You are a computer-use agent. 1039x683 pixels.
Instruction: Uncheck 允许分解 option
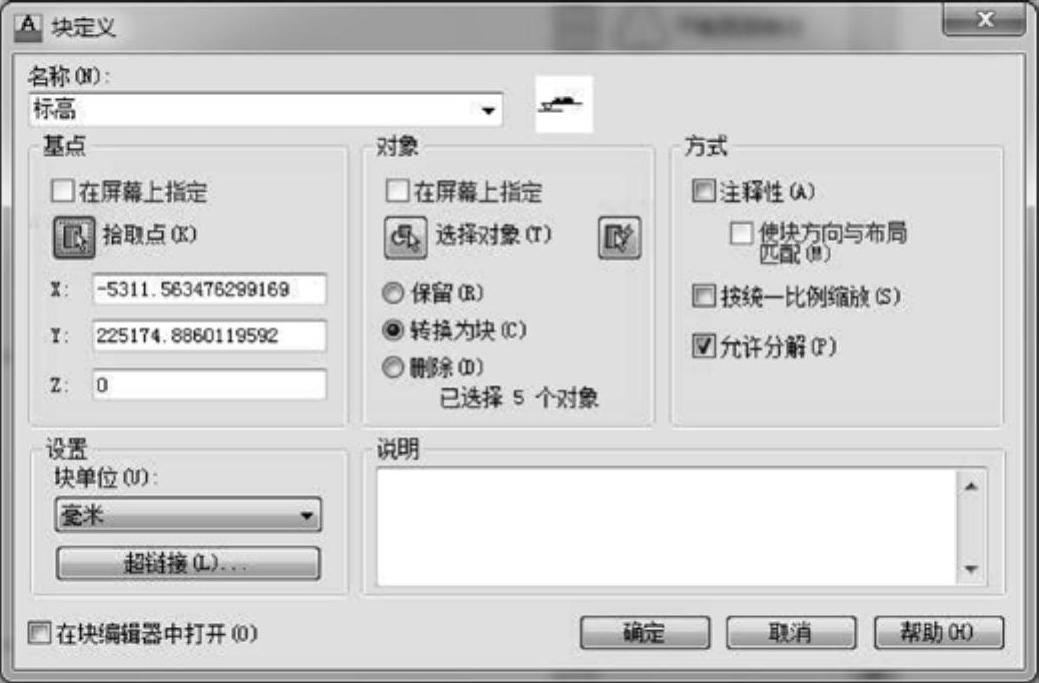click(x=704, y=345)
